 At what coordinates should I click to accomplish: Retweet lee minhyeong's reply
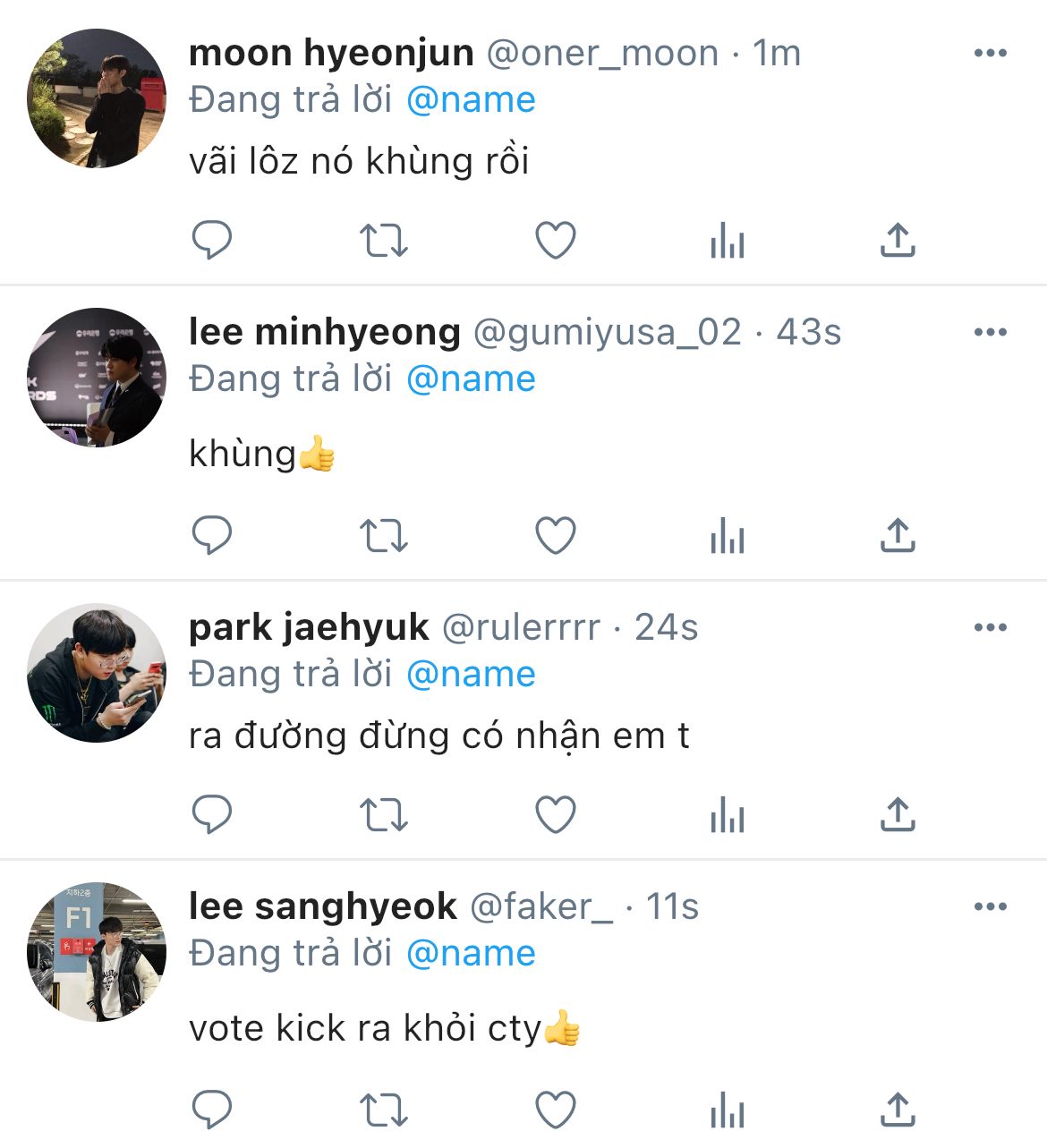pos(383,536)
